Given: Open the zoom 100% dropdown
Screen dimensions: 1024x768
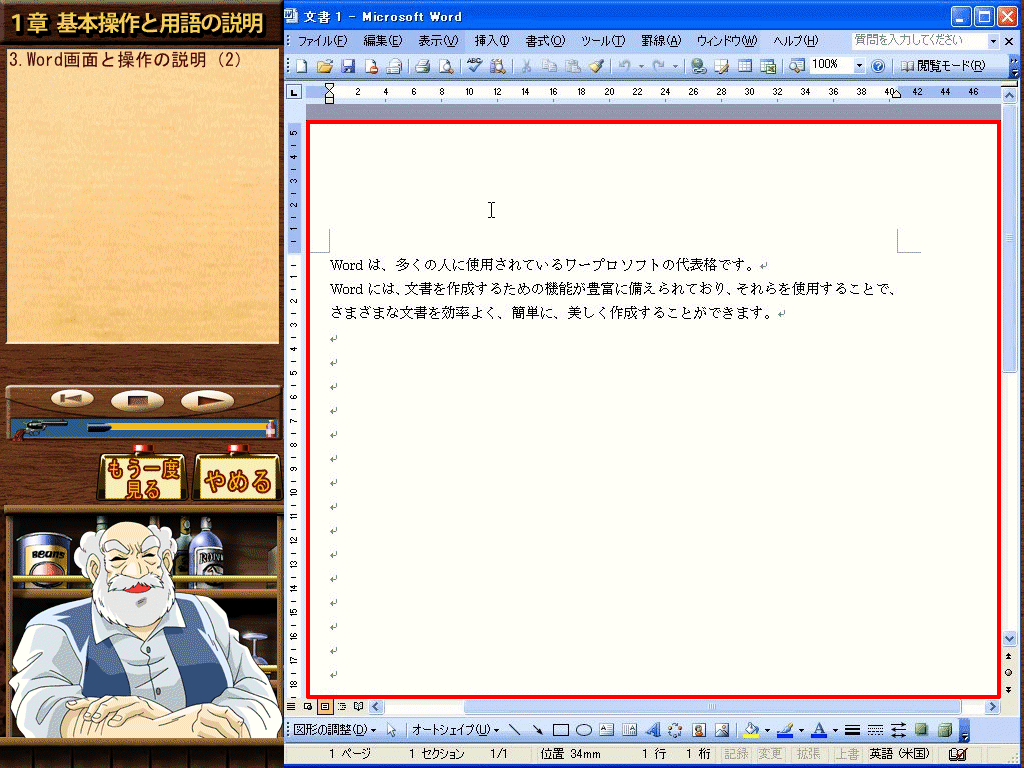Looking at the screenshot, I should [859, 65].
